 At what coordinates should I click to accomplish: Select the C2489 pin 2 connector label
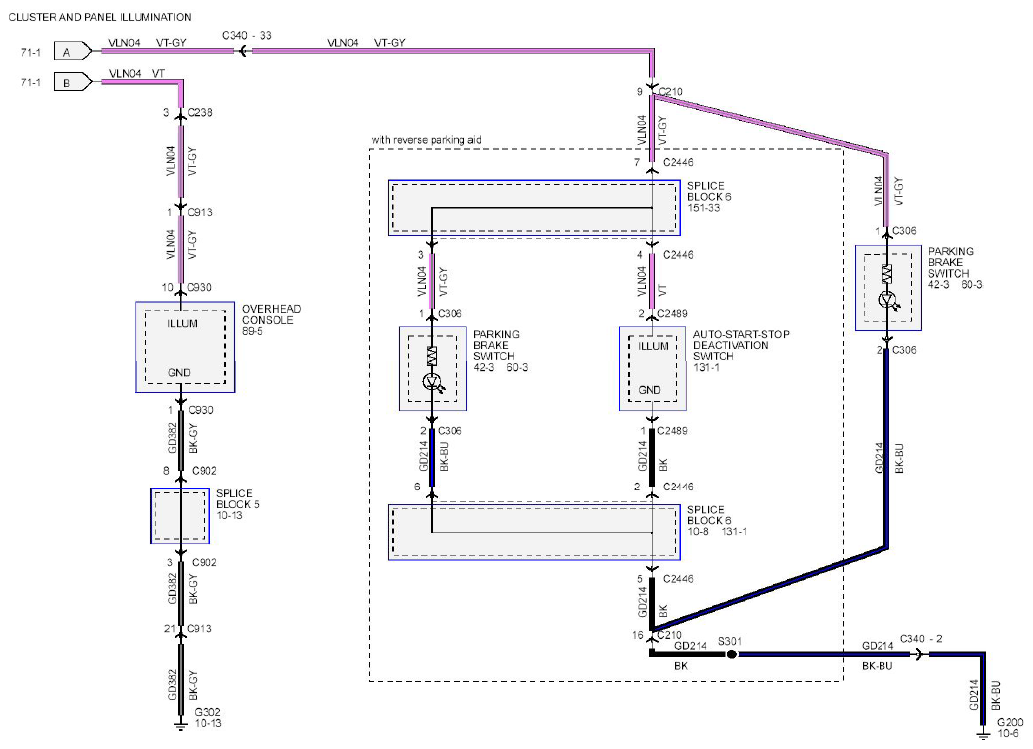point(672,314)
